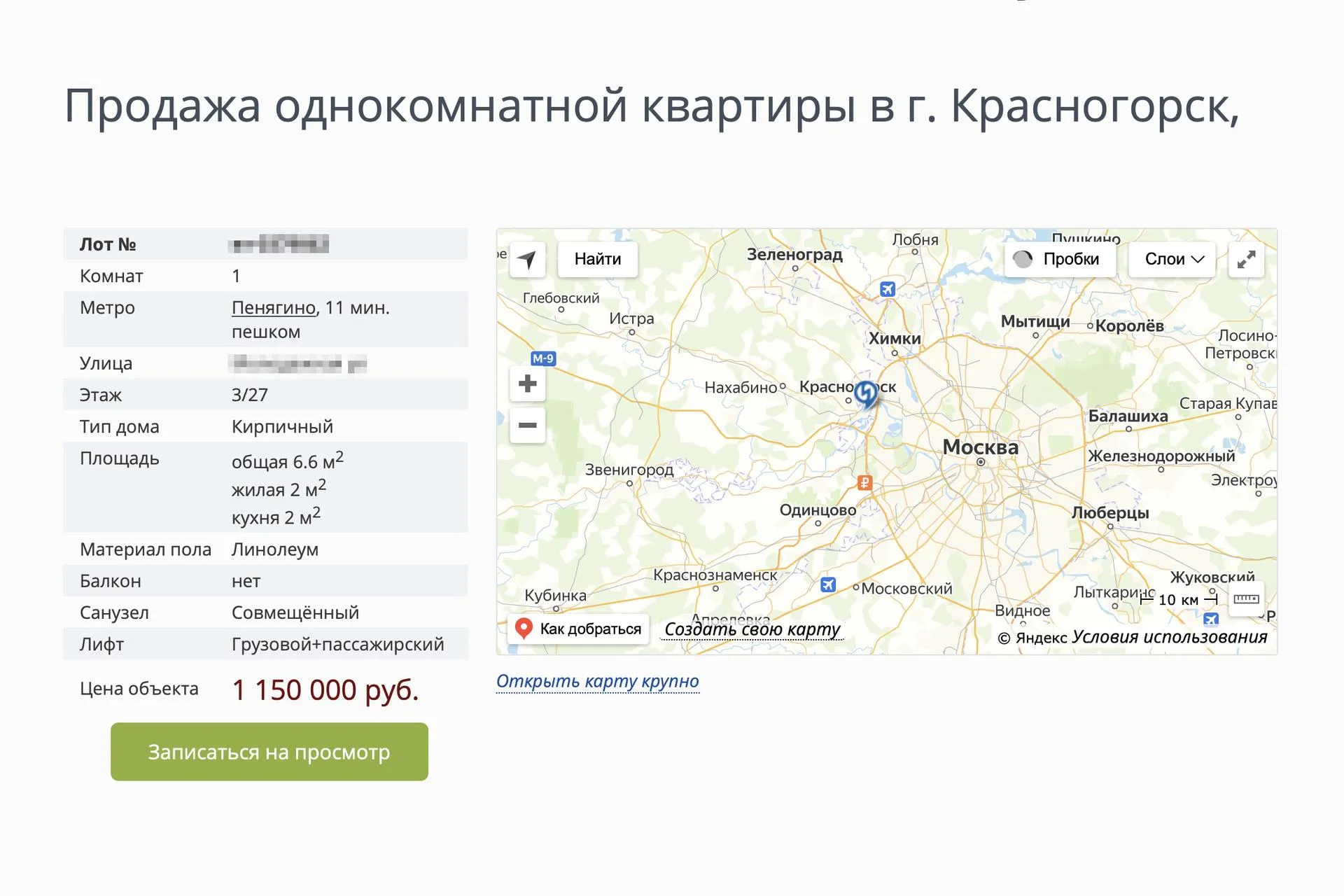Click the Звенигород town label
This screenshot has width=1344, height=896.
tap(629, 470)
